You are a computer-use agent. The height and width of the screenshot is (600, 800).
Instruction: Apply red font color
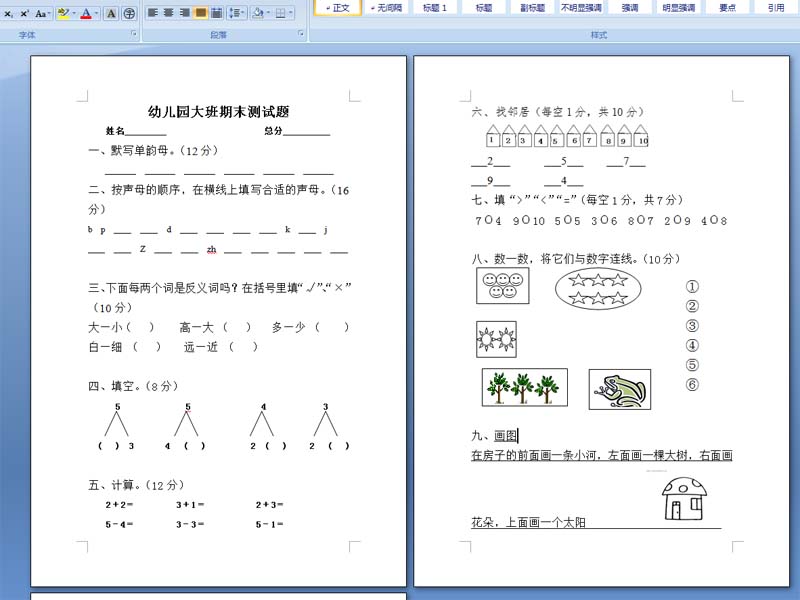(86, 14)
